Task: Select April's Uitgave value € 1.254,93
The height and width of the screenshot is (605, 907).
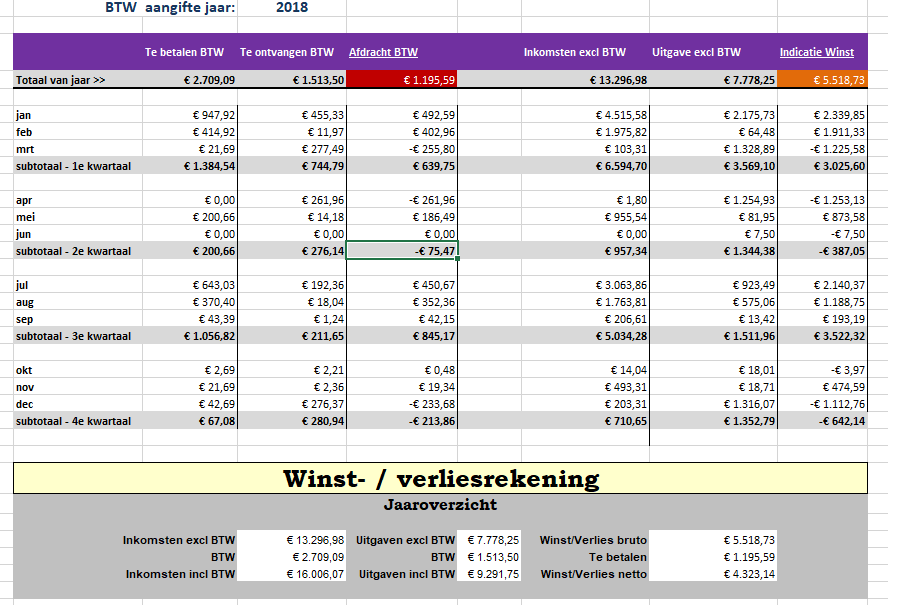Action: click(x=749, y=200)
